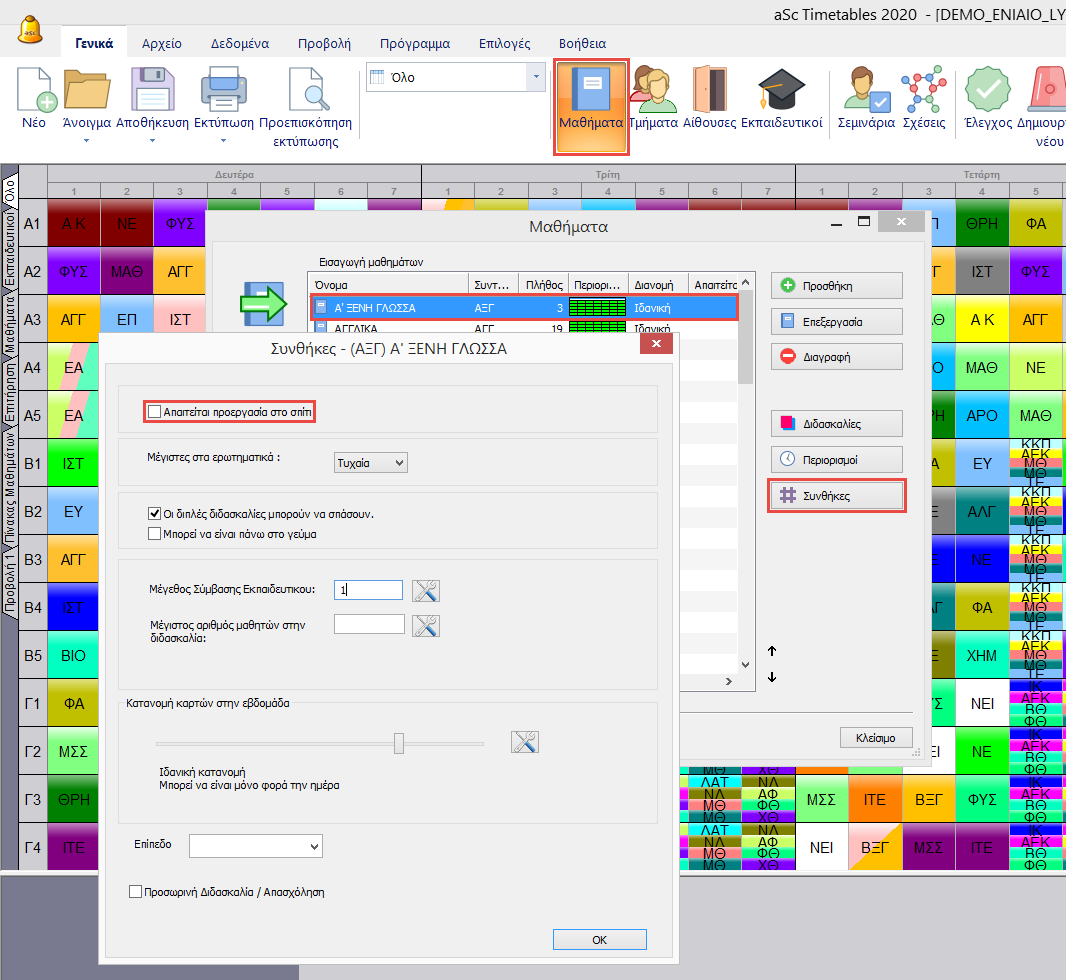
Task: Open the 'Όλο' dropdown in the ribbon
Action: 455,77
